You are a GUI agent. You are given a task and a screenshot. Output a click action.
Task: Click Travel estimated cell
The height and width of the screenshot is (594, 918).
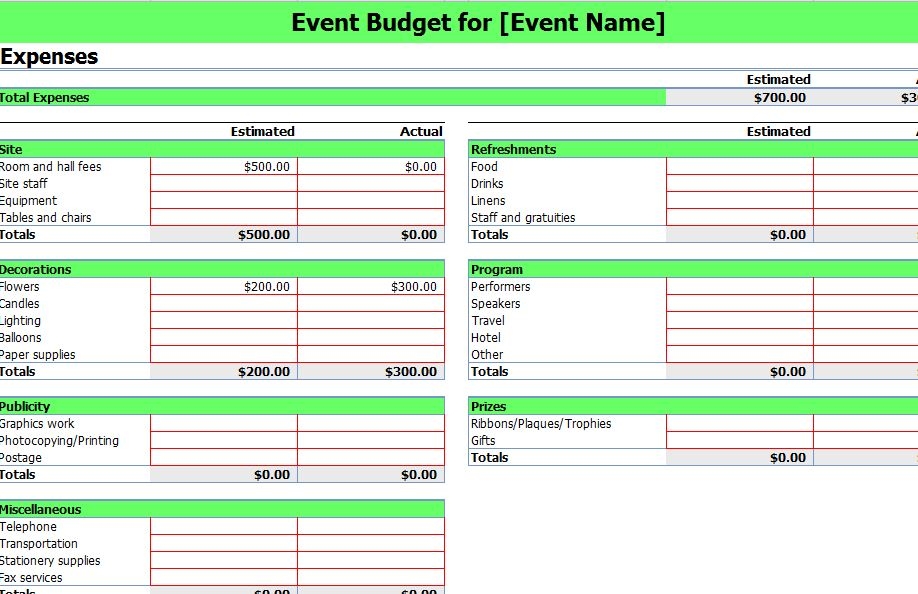(x=739, y=320)
